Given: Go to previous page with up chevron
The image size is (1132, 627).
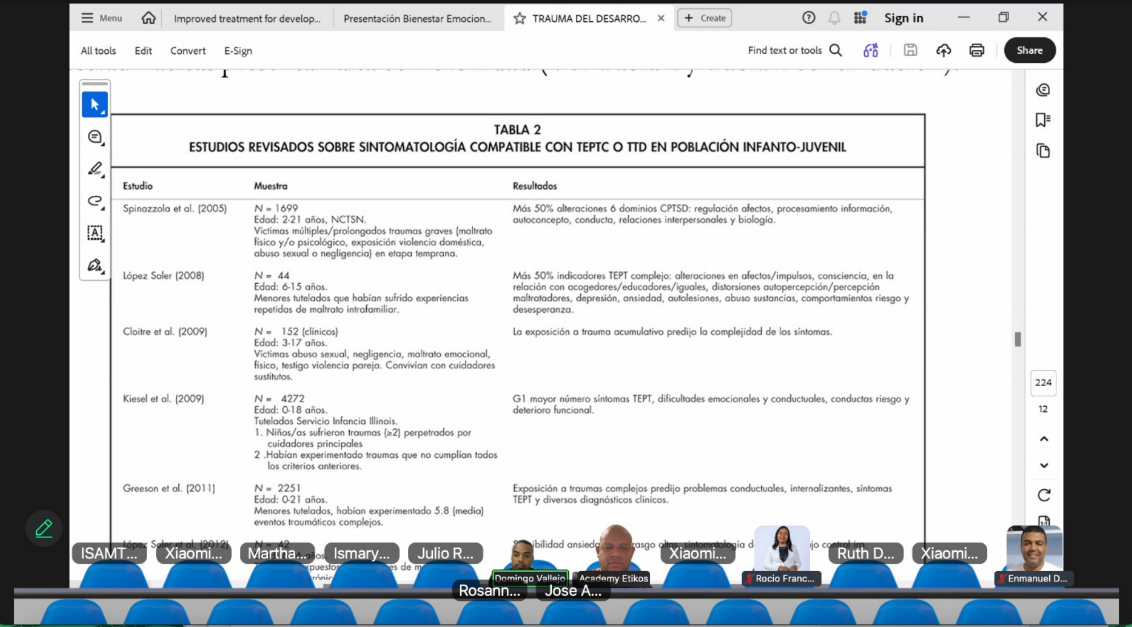Looking at the screenshot, I should tap(1043, 439).
